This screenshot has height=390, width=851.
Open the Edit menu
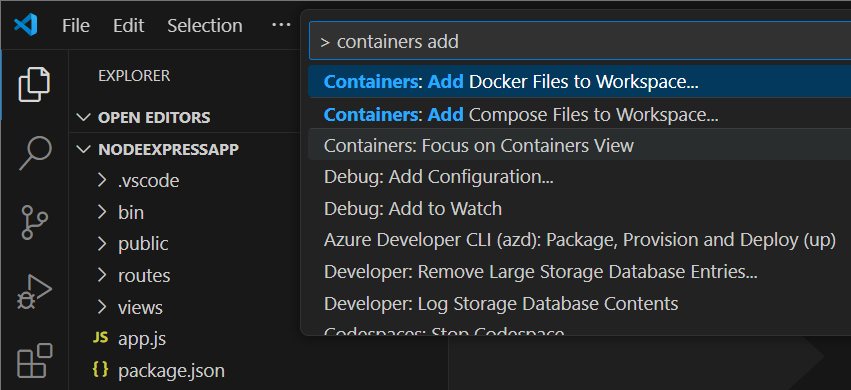(x=129, y=25)
